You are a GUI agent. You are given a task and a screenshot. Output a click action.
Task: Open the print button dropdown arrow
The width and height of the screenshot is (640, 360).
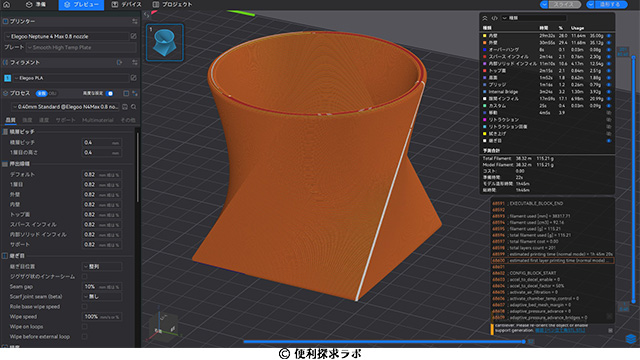pyautogui.click(x=590, y=4)
